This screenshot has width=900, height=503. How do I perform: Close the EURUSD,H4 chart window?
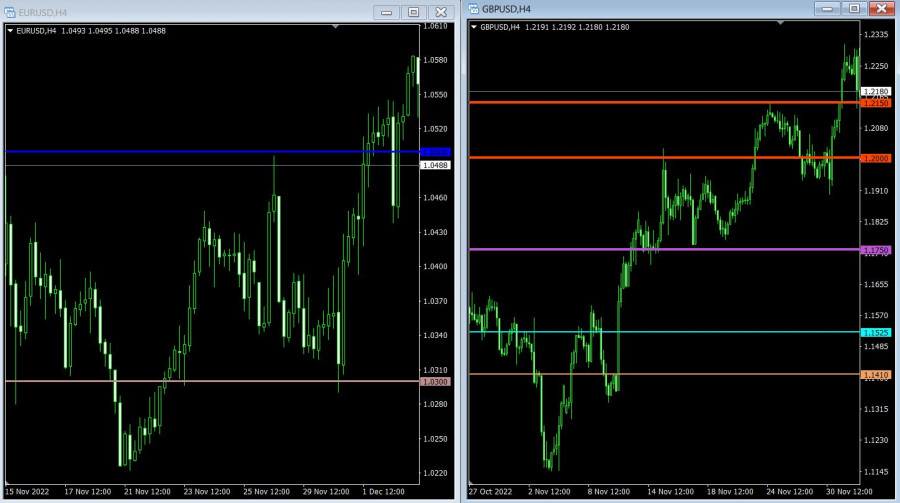tap(440, 12)
